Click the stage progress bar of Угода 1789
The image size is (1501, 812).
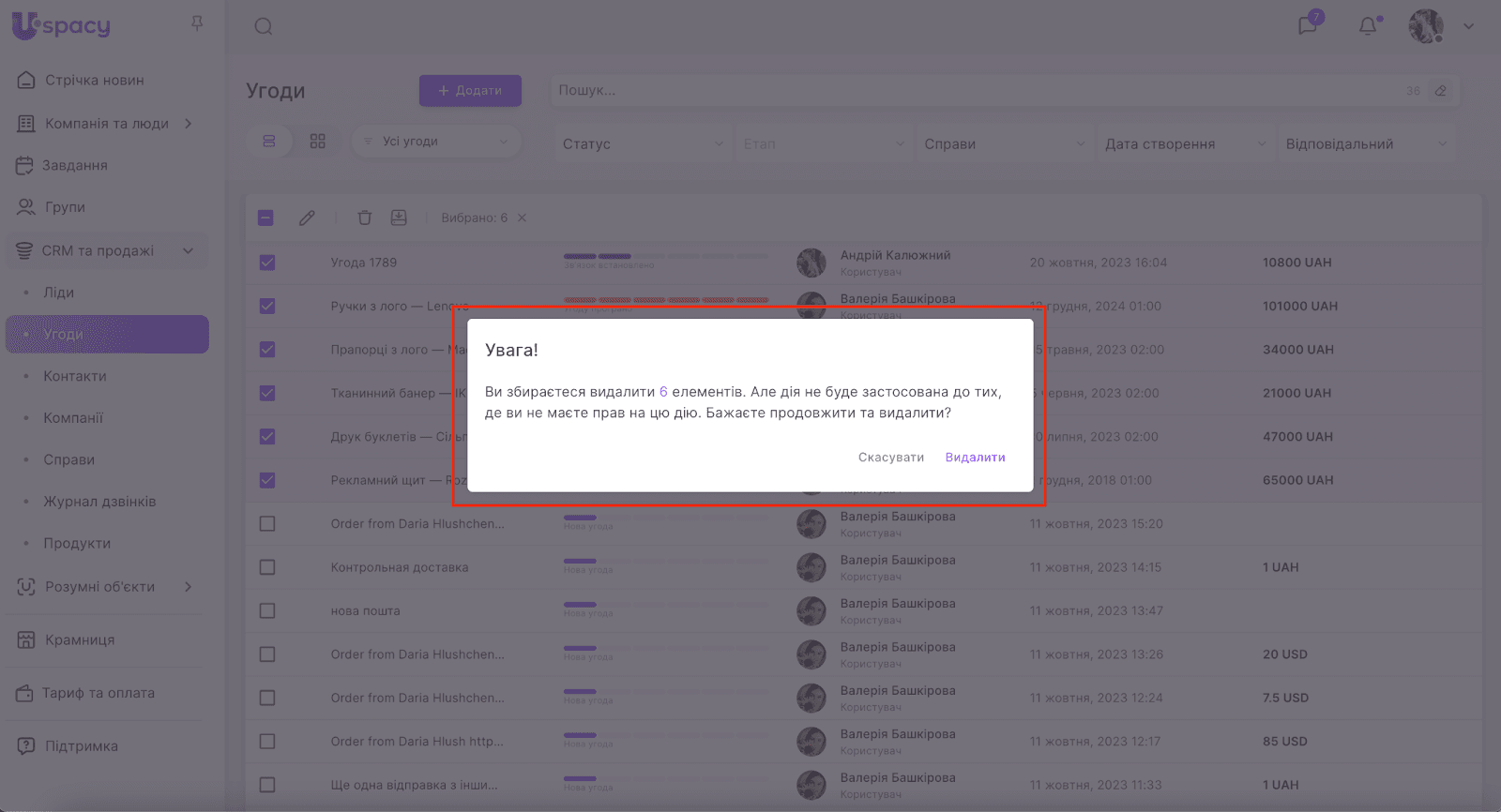666,256
